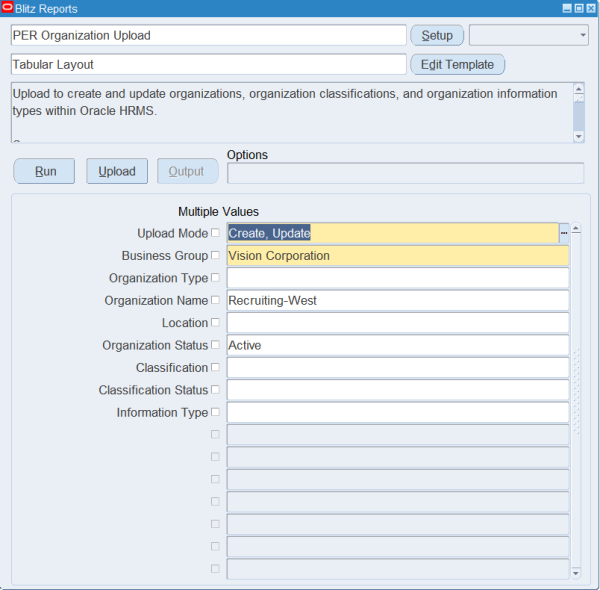Click the Setup button
This screenshot has height=590, width=600.
click(437, 35)
